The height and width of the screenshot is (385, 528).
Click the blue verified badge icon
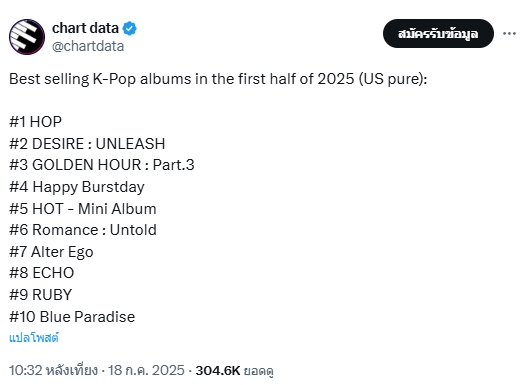[129, 28]
